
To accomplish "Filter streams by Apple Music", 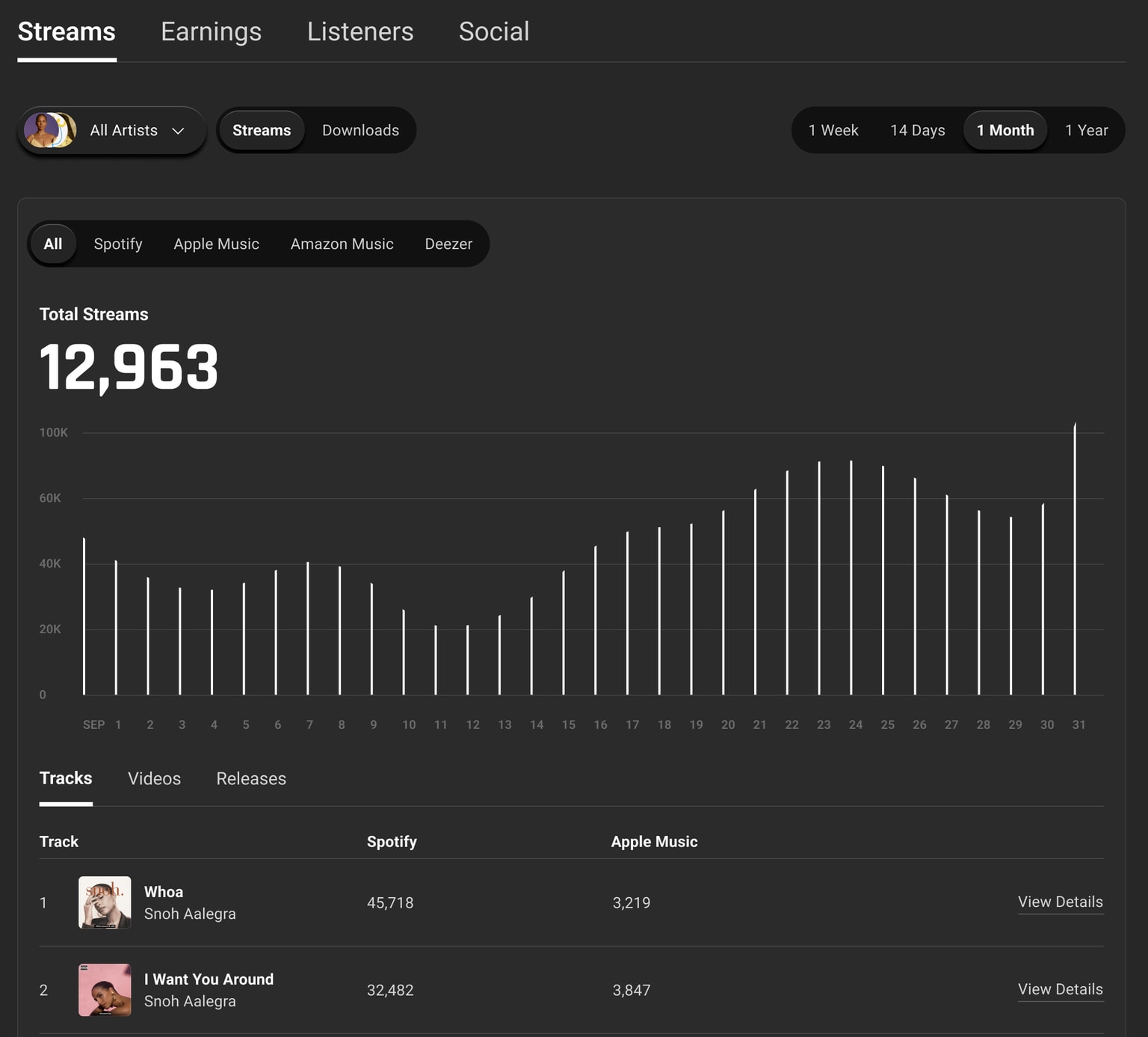I will 216,244.
